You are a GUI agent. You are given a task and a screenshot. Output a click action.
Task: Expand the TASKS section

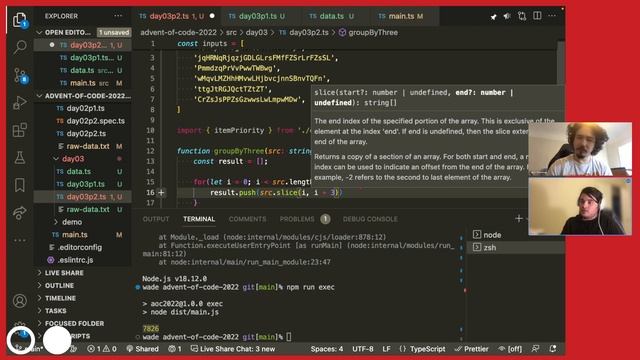[56, 311]
